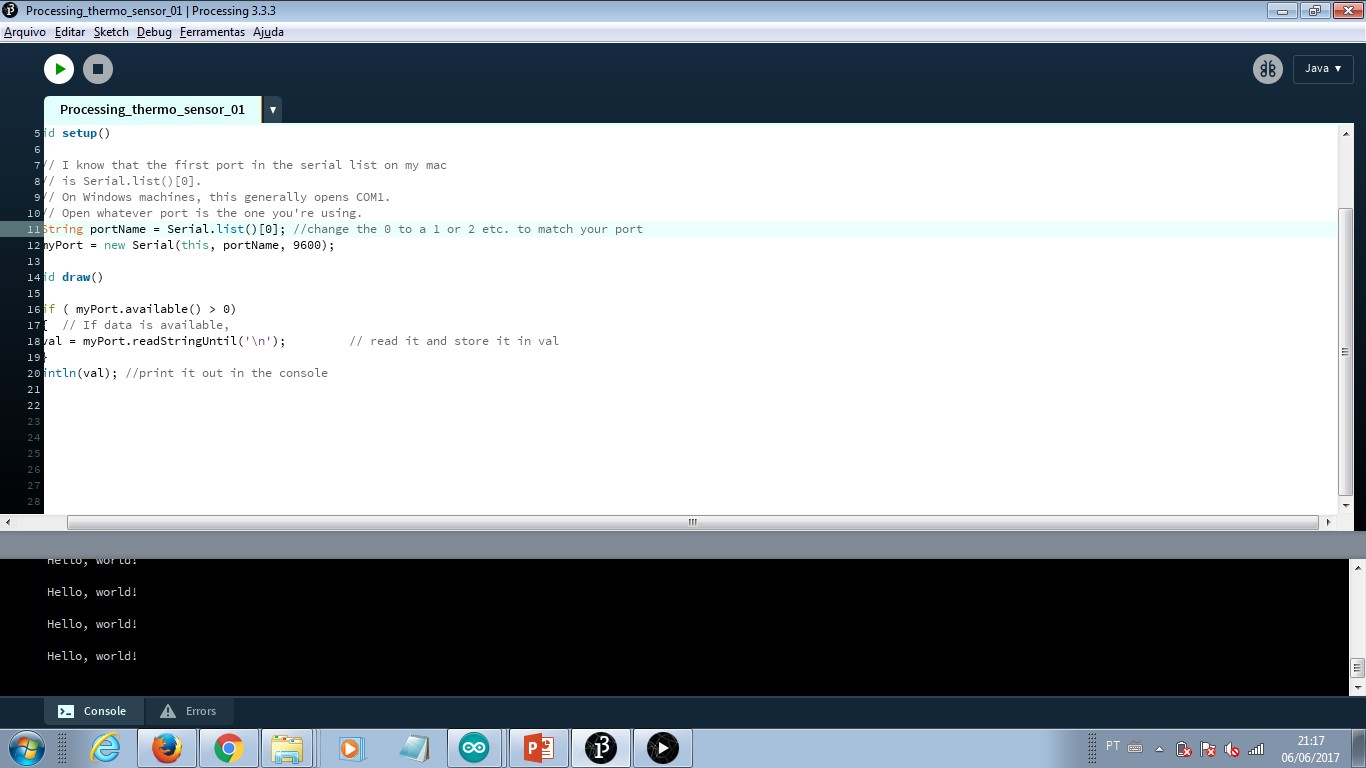Screen dimensions: 1366x768
Task: Open the Java mode dropdown
Action: (1323, 69)
